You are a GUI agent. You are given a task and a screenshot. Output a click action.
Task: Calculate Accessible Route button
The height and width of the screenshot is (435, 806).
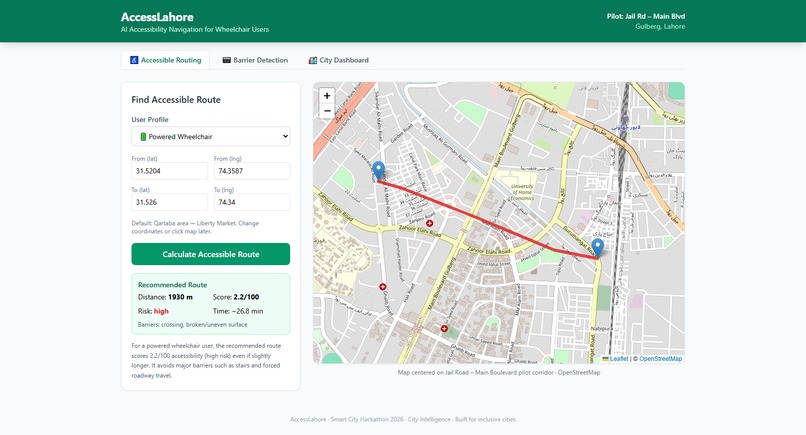(211, 254)
